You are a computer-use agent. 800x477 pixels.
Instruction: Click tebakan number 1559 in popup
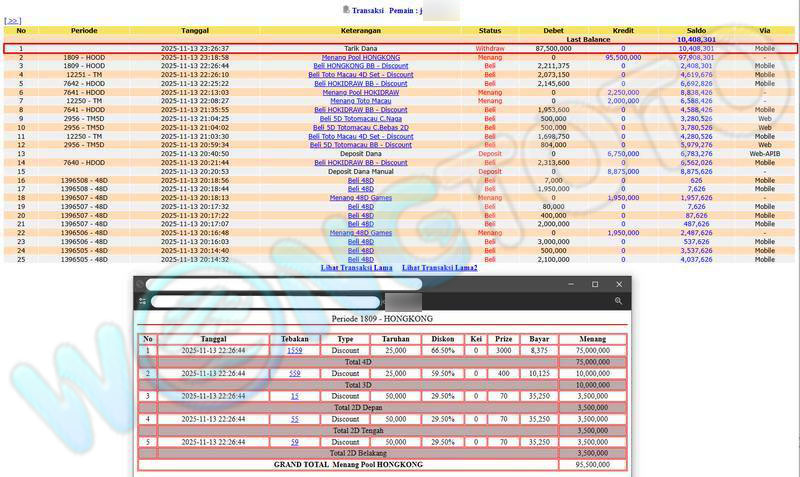click(x=294, y=351)
